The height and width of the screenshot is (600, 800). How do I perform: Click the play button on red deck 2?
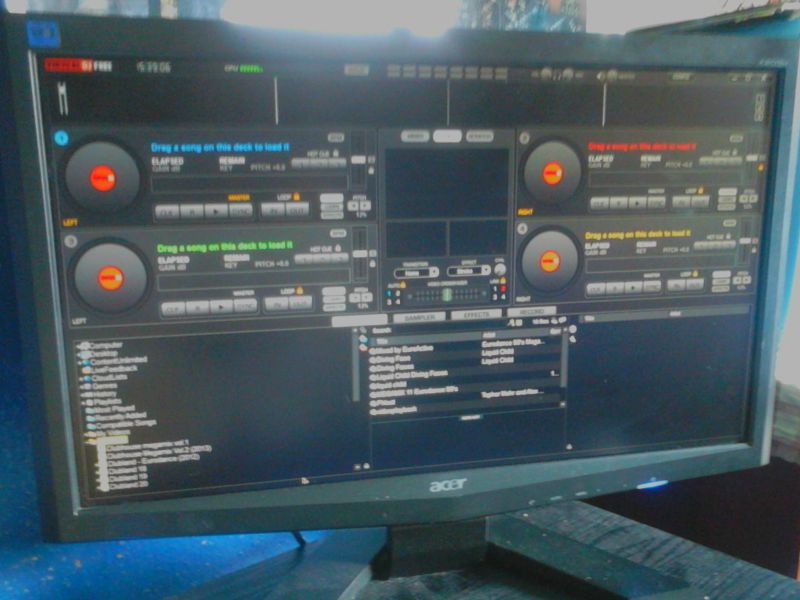pyautogui.click(x=637, y=203)
